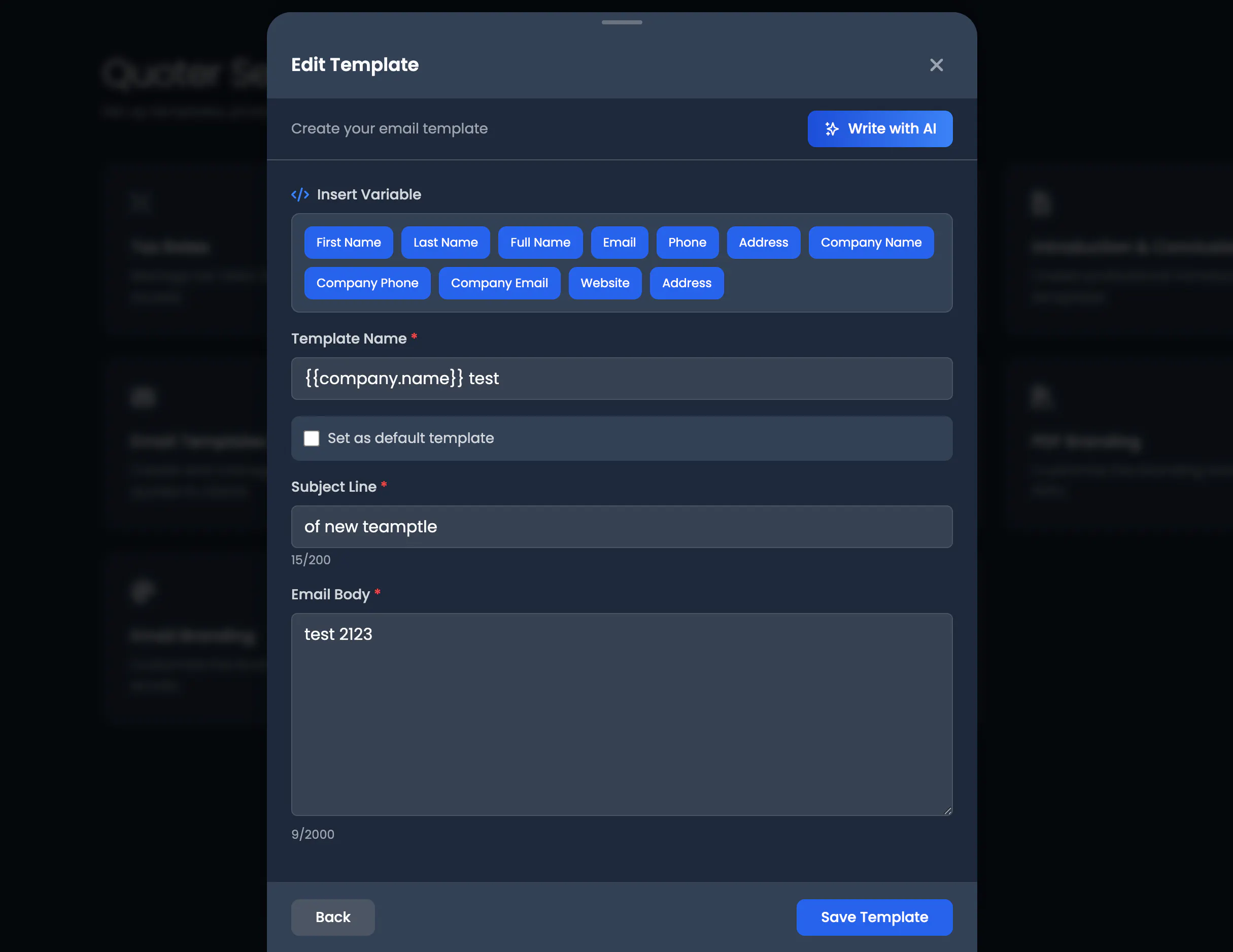Click the Insert Variable code icon
This screenshot has width=1233, height=952.
(x=300, y=194)
